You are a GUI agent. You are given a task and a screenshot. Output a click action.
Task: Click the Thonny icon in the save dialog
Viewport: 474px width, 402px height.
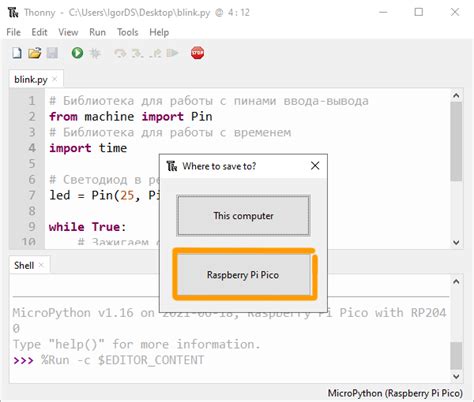point(172,166)
